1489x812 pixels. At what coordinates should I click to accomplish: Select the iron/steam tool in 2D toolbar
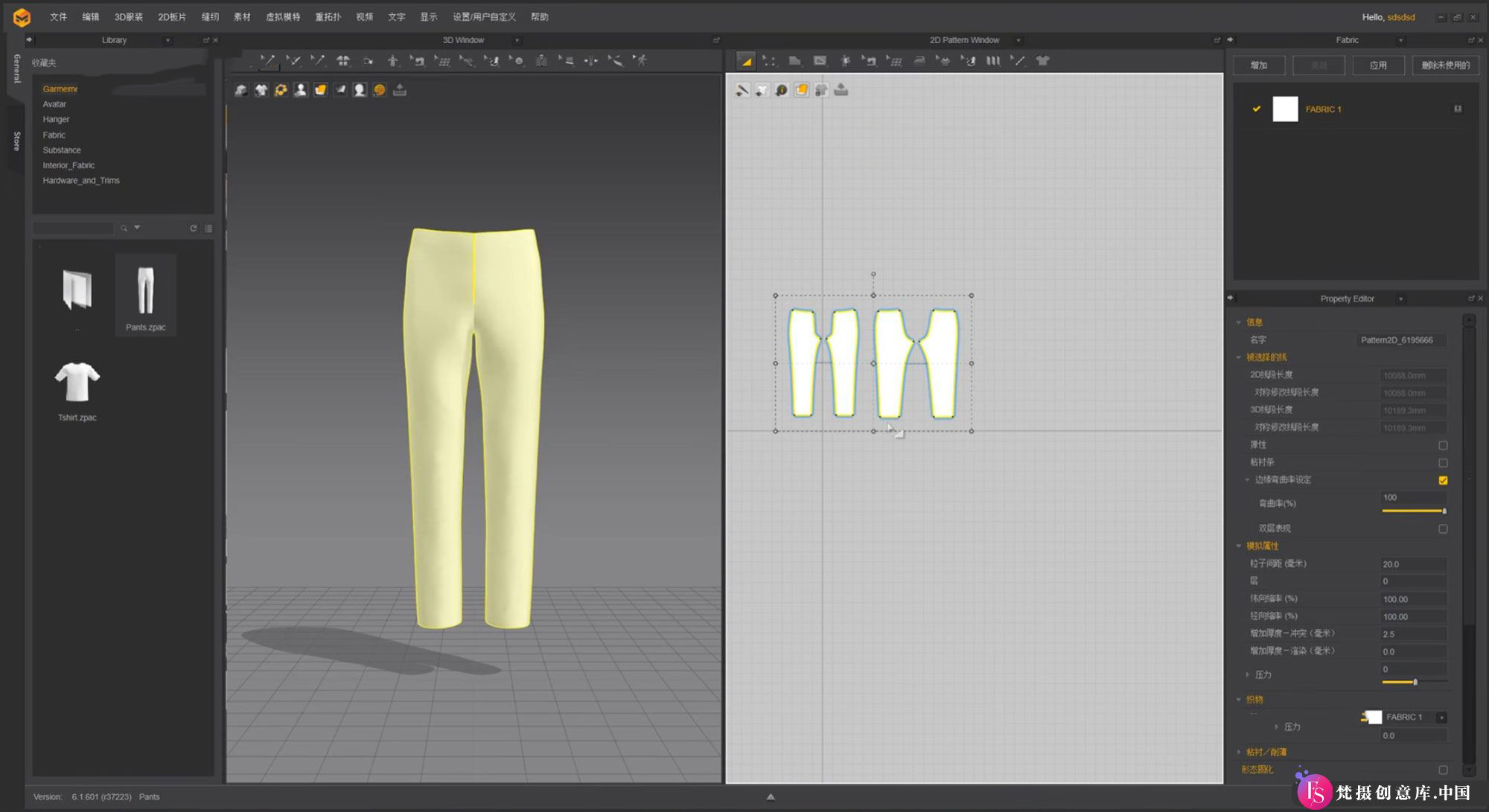919,60
